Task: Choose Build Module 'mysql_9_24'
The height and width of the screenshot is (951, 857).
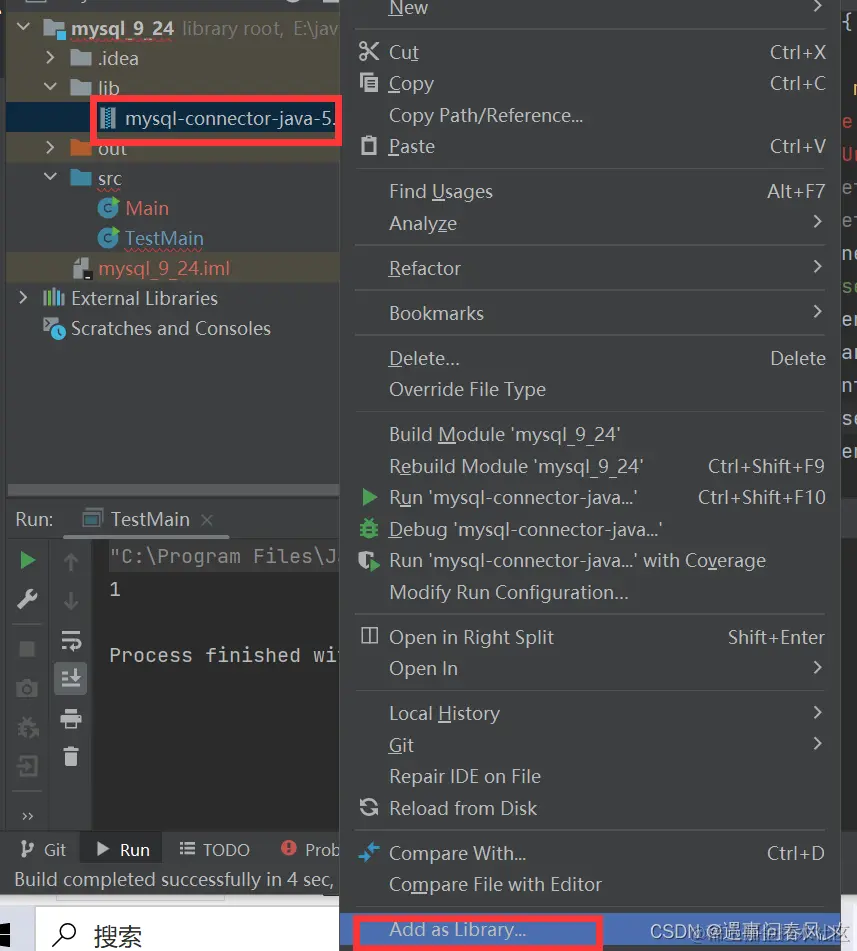Action: pos(590,434)
